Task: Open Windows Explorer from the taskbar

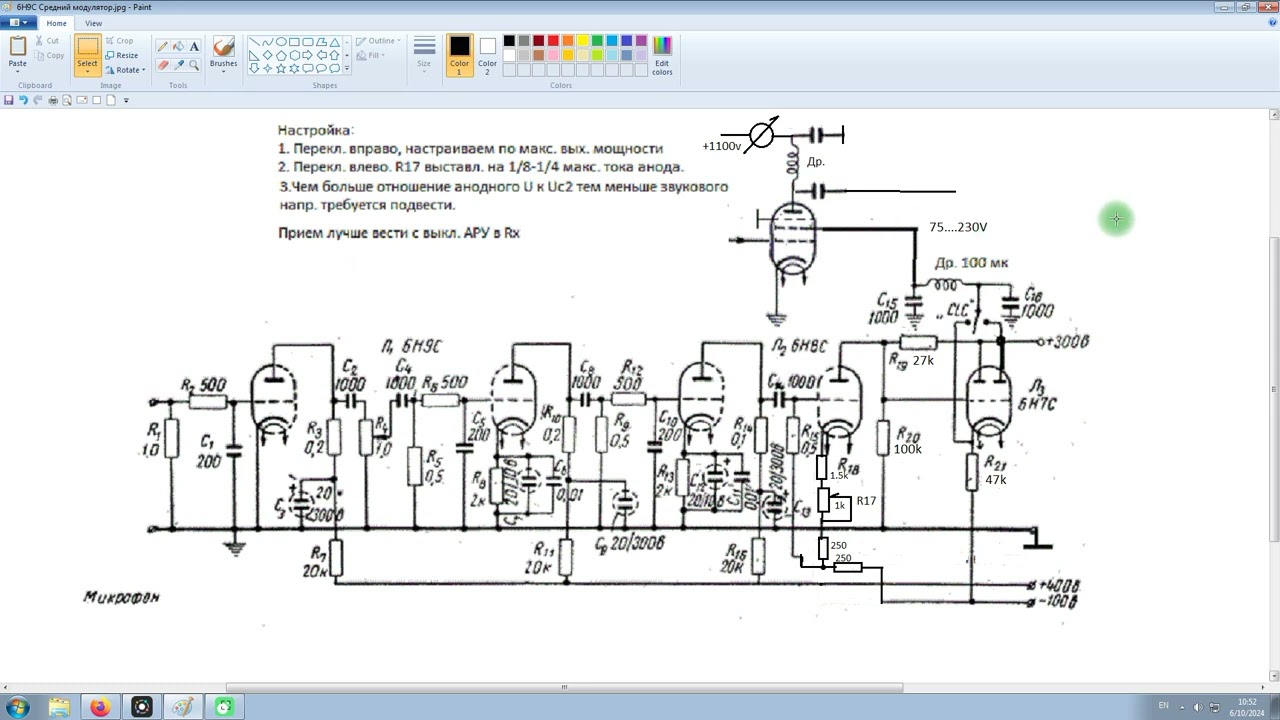Action: tap(59, 707)
